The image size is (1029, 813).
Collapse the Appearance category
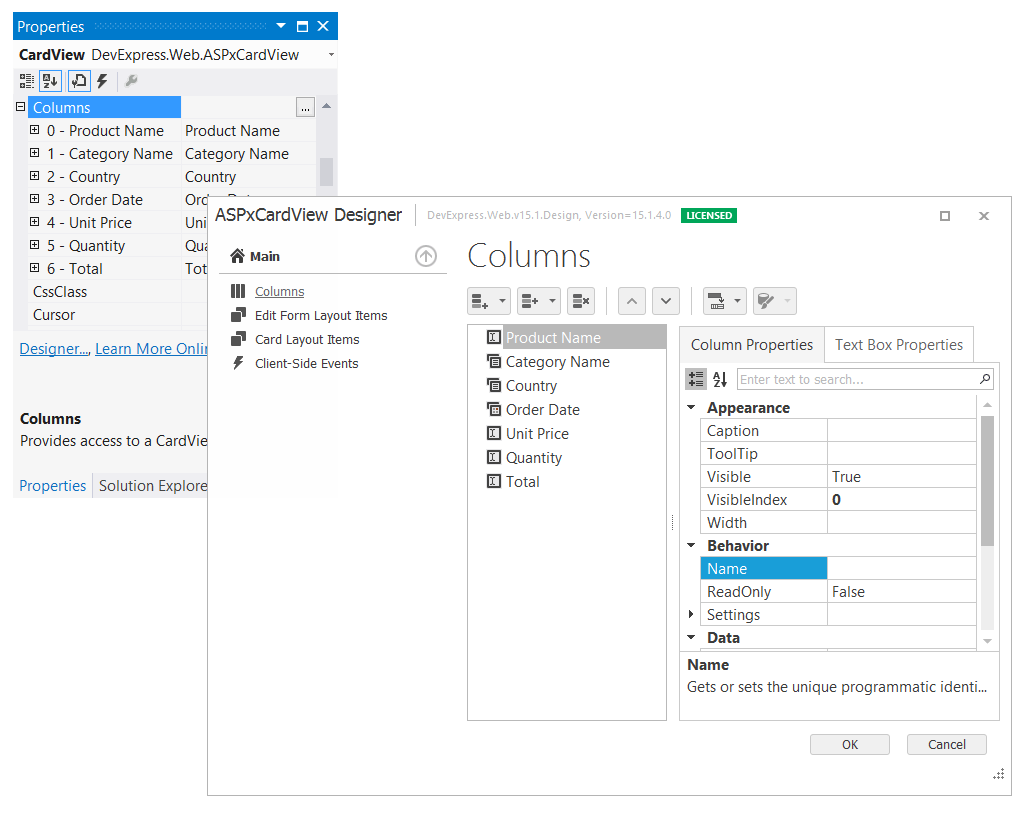click(691, 407)
